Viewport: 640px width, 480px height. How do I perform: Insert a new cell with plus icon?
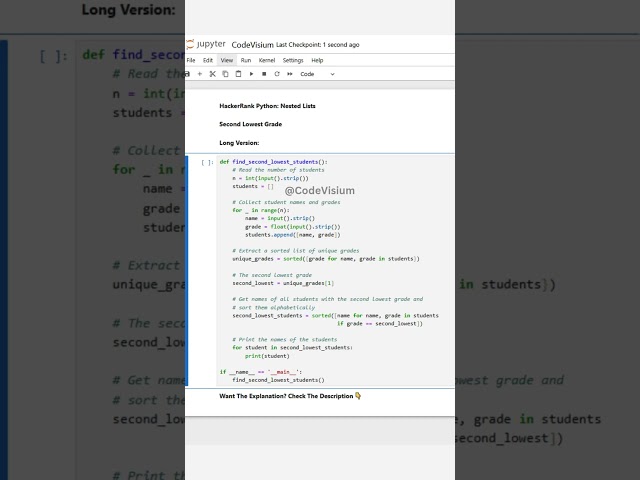point(200,74)
